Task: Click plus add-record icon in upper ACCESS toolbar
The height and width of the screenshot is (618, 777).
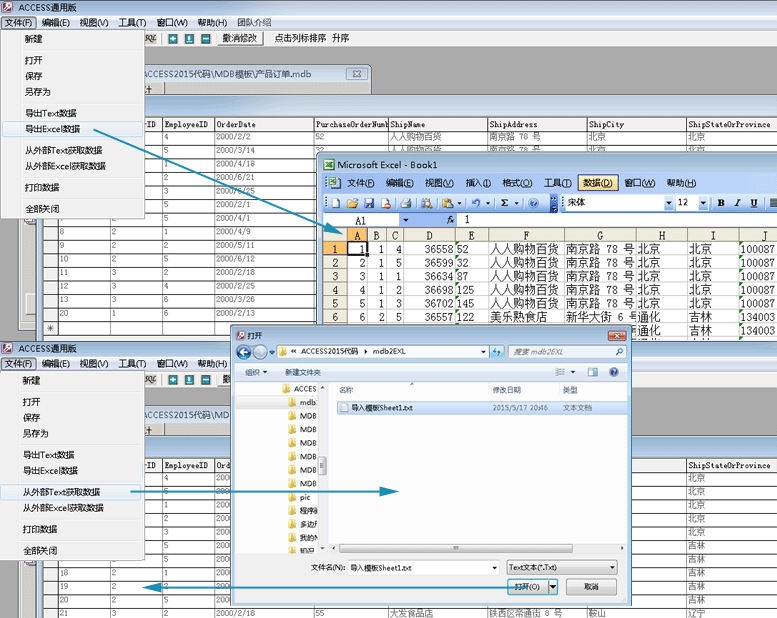Action: [x=173, y=39]
